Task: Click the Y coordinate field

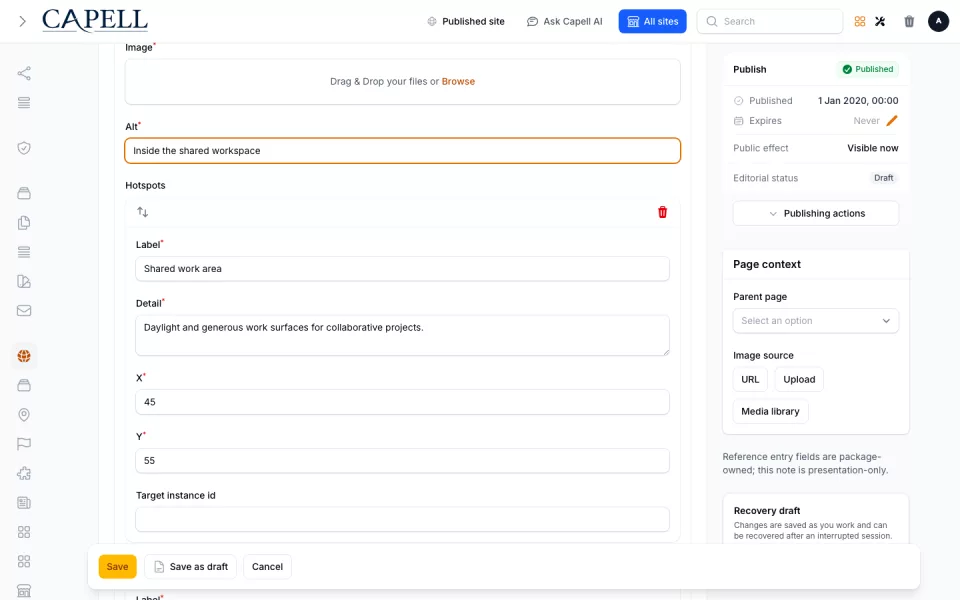Action: [x=402, y=461]
